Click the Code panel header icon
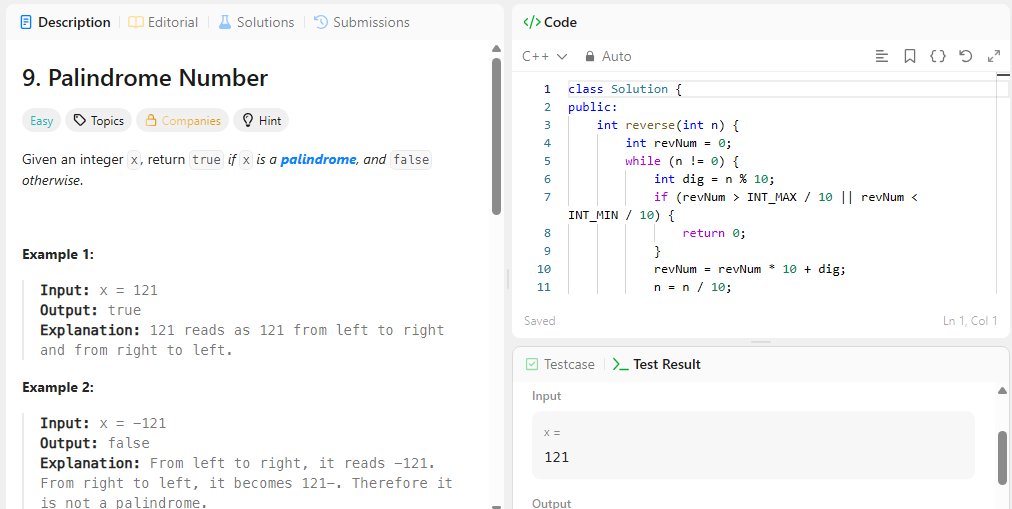This screenshot has width=1012, height=509. (x=532, y=22)
